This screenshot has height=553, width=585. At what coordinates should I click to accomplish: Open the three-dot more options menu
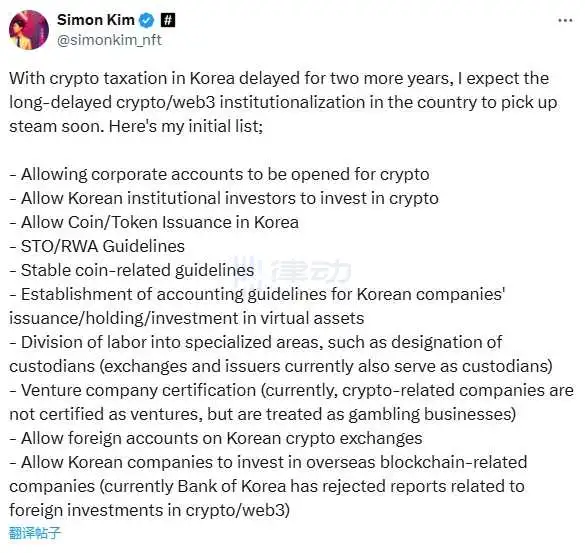pos(565,21)
